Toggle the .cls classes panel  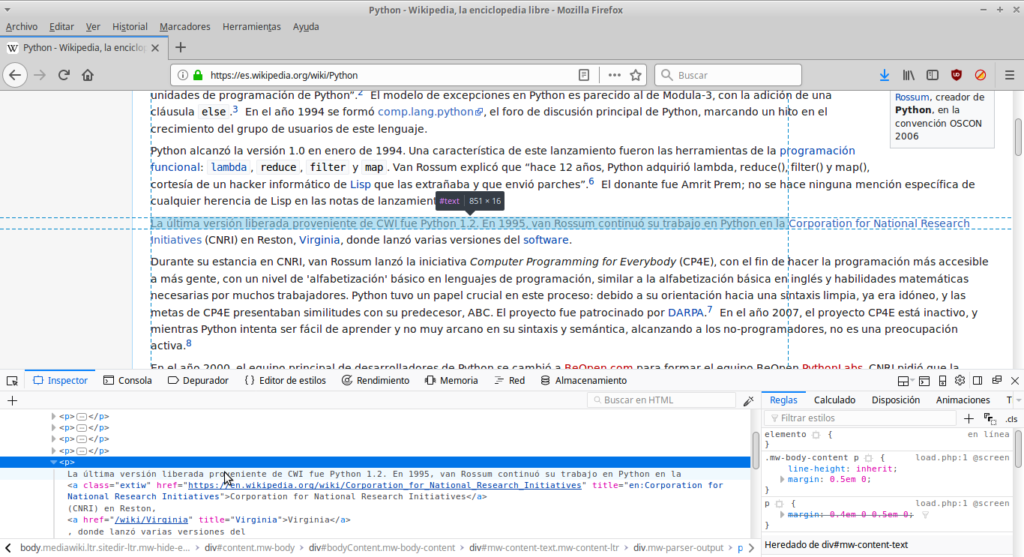1012,419
